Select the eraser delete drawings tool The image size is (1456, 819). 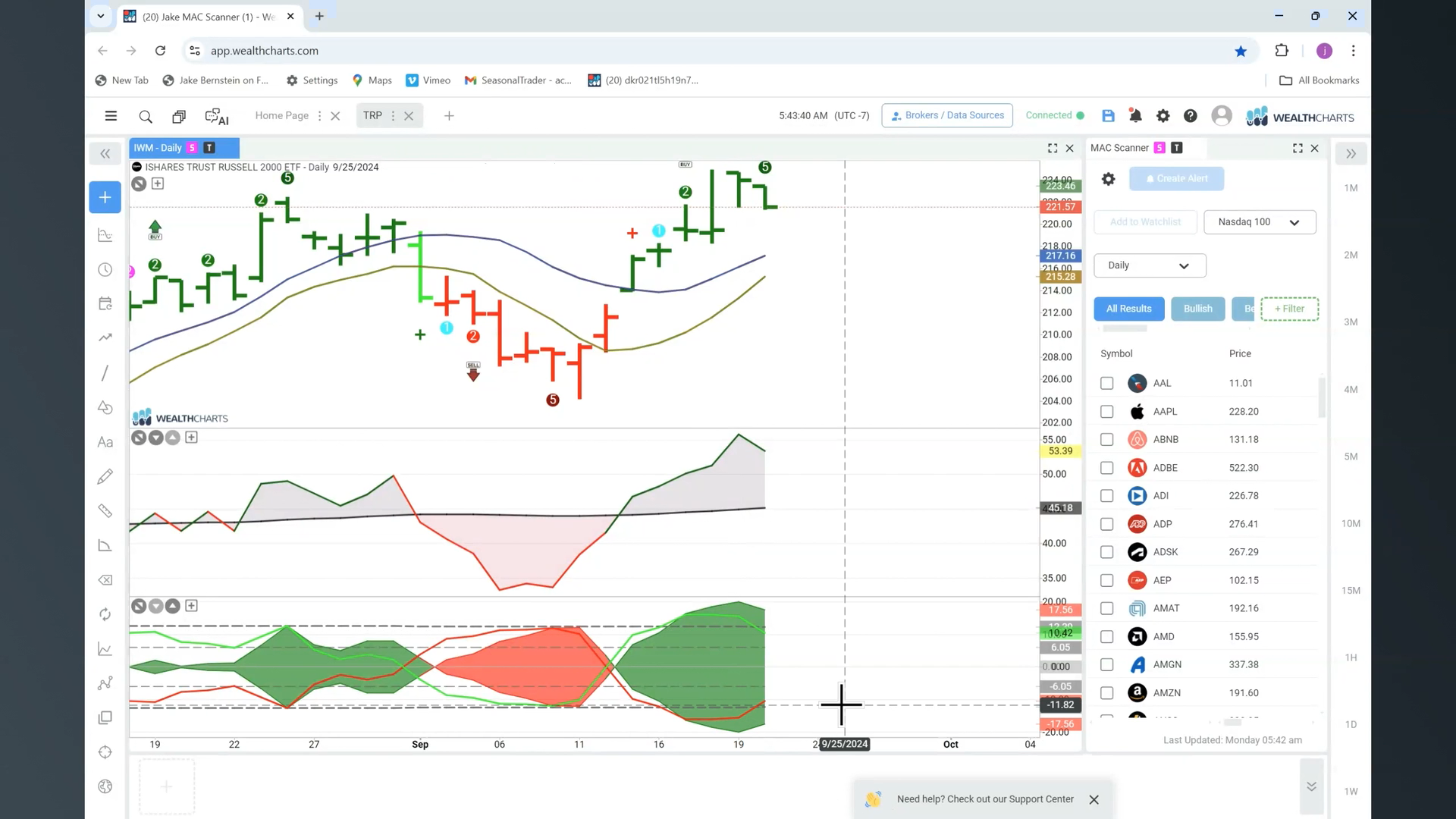105,580
